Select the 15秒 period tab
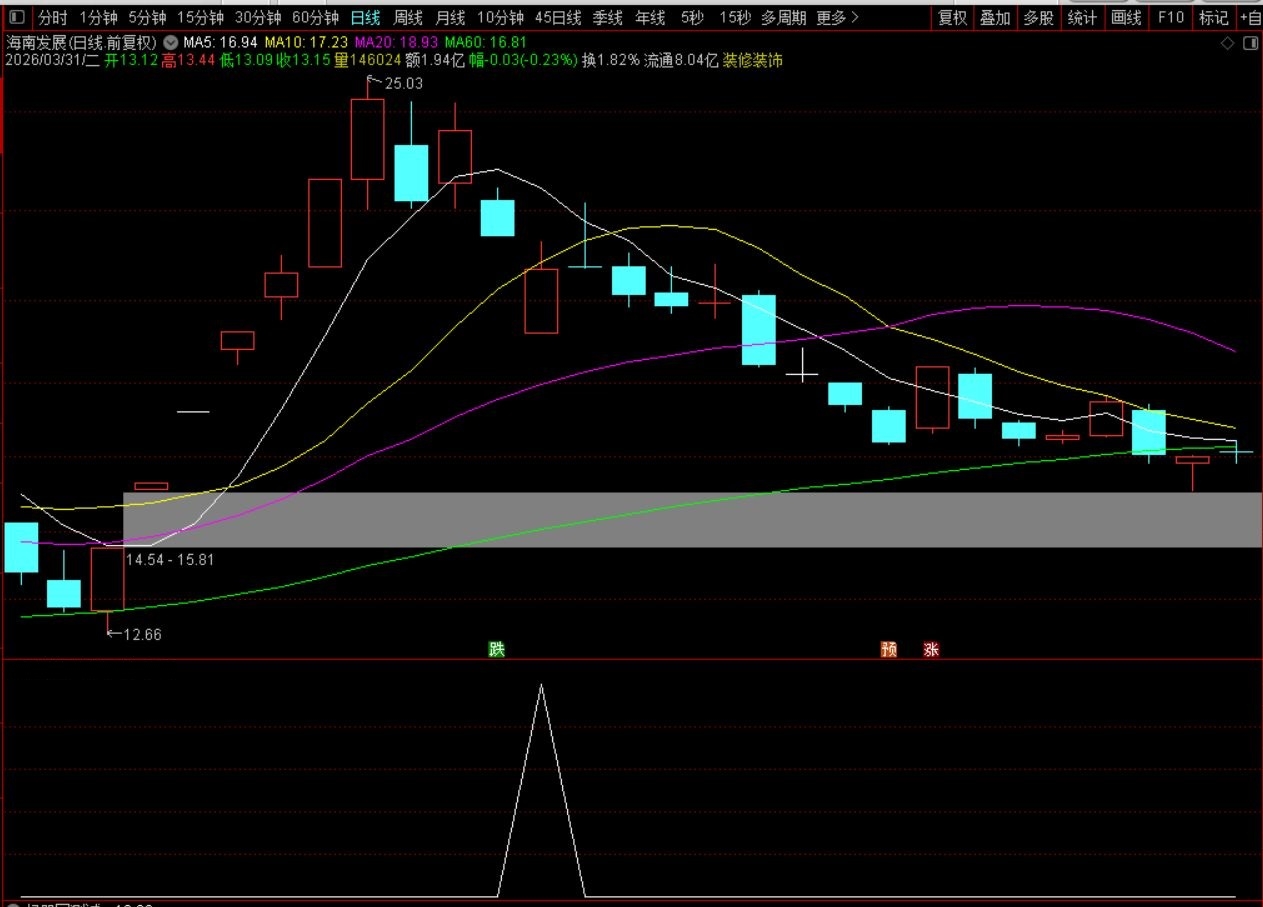The image size is (1263, 907). (x=735, y=17)
